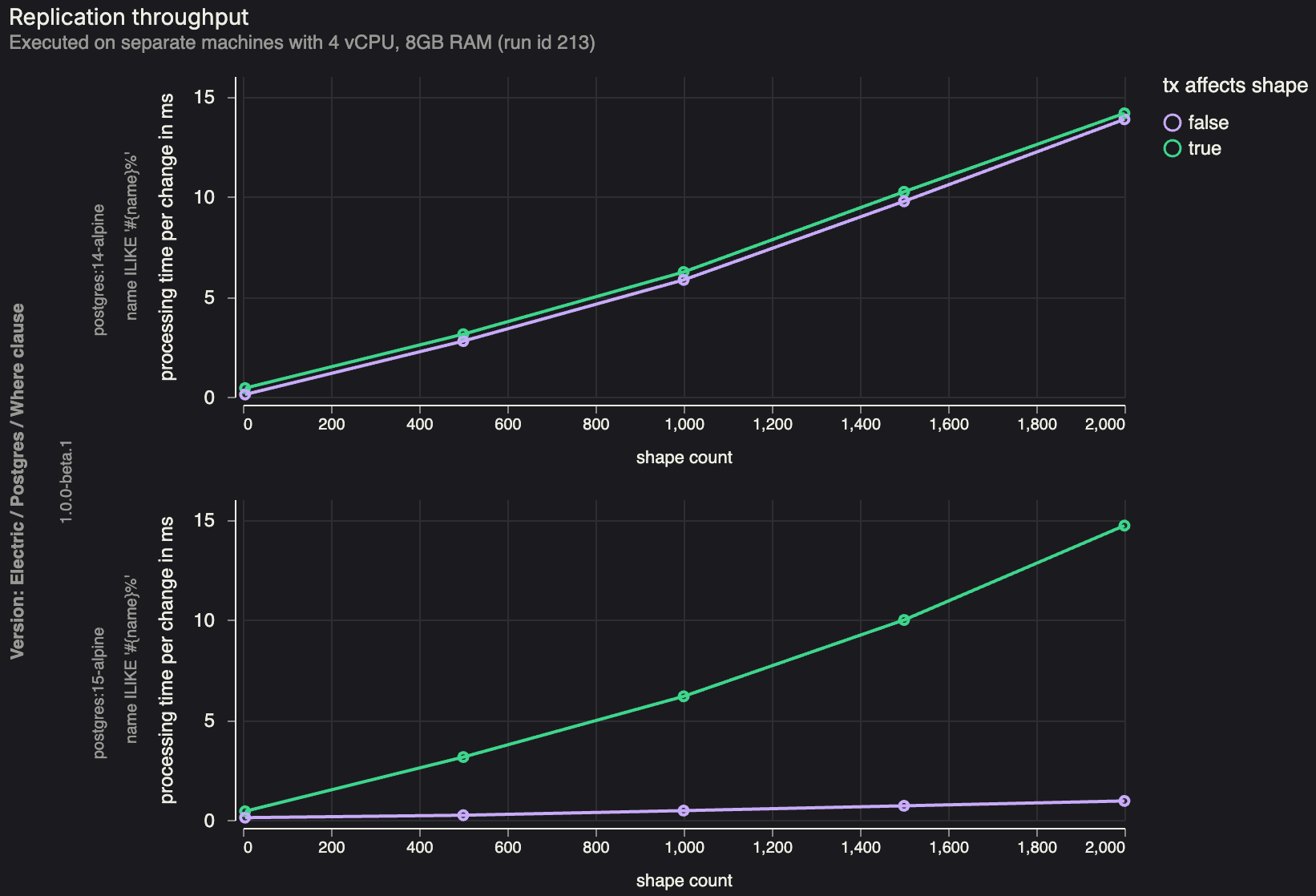
Task: Expand the postgres:15-alpine row label
Action: pos(99,685)
